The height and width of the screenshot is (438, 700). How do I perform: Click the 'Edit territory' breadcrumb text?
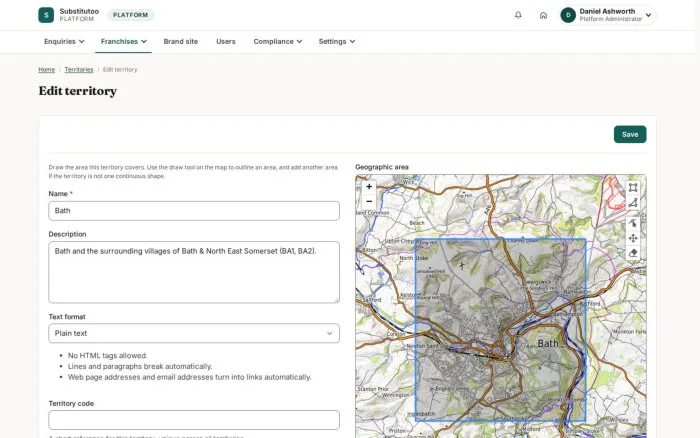coord(120,70)
